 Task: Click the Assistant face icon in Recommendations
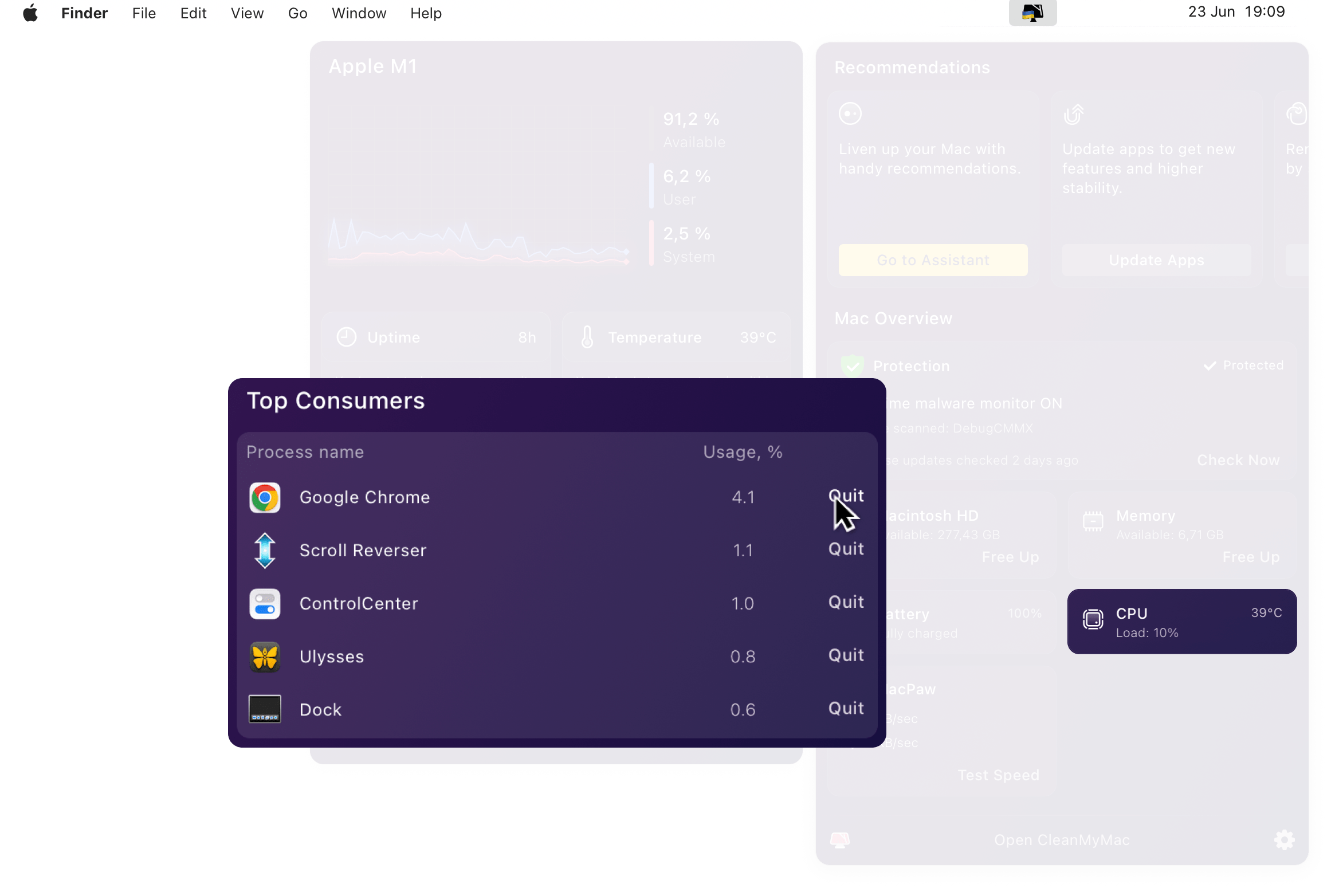(x=850, y=113)
